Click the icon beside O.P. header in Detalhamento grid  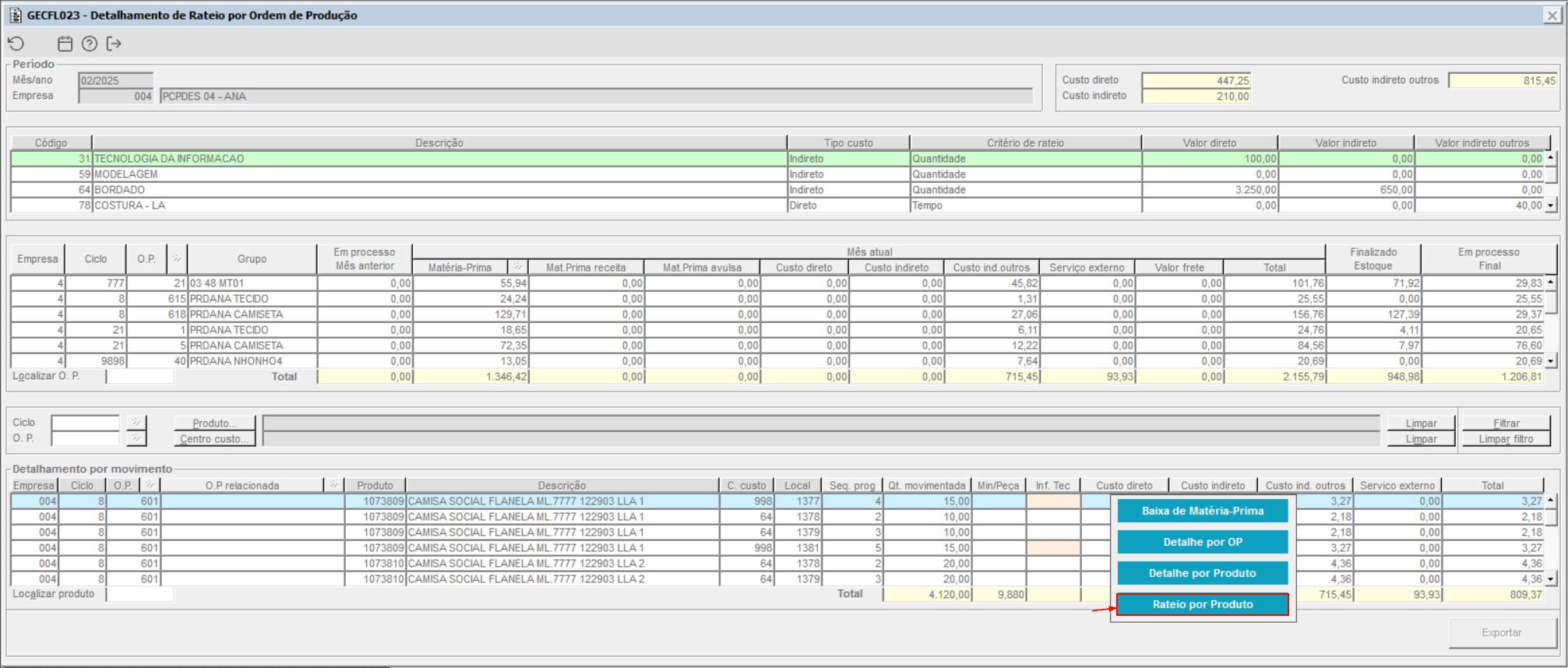click(x=149, y=485)
